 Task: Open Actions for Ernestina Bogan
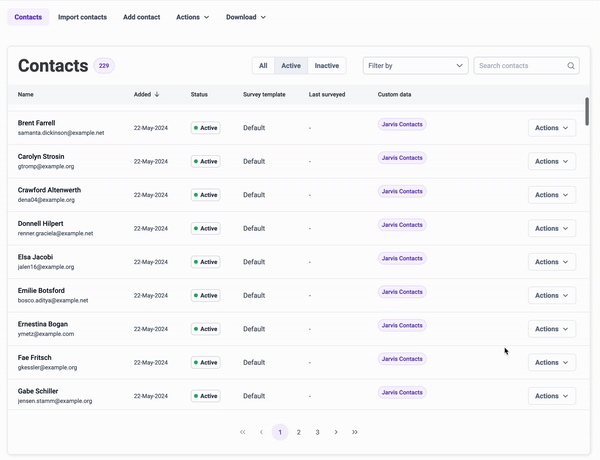[552, 329]
